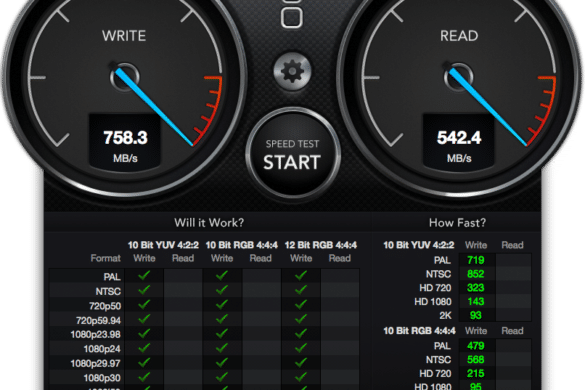585x390 pixels.
Task: Click the PAL format row label
Action: click(x=112, y=277)
